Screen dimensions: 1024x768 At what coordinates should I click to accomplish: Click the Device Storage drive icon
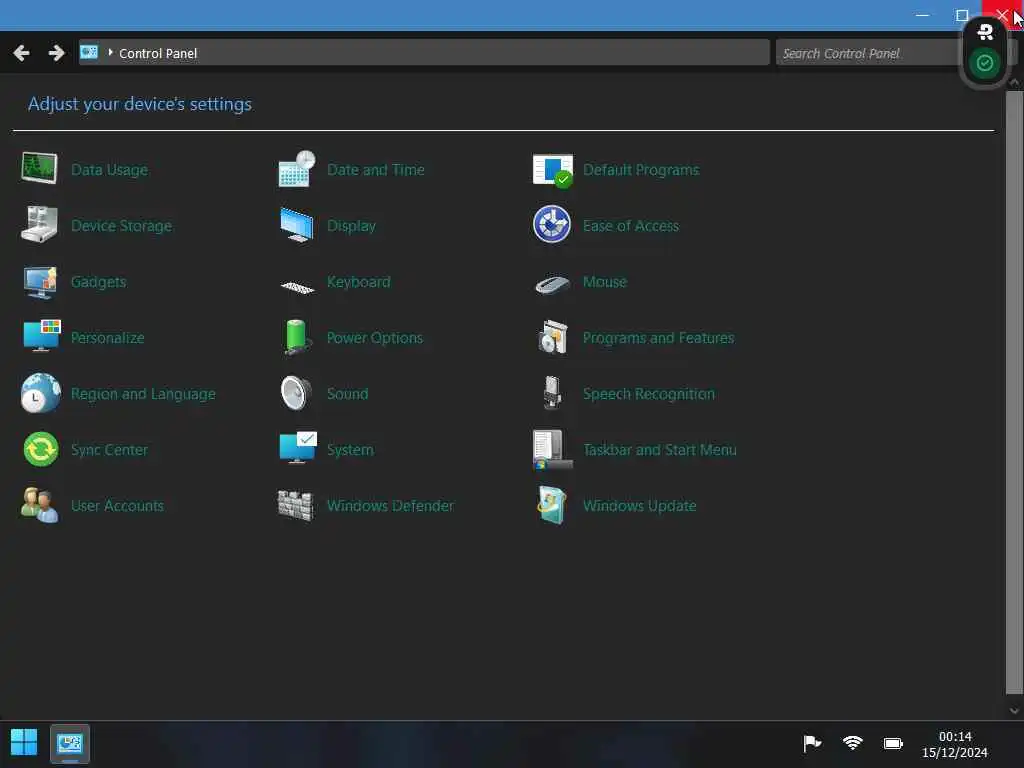pos(39,225)
